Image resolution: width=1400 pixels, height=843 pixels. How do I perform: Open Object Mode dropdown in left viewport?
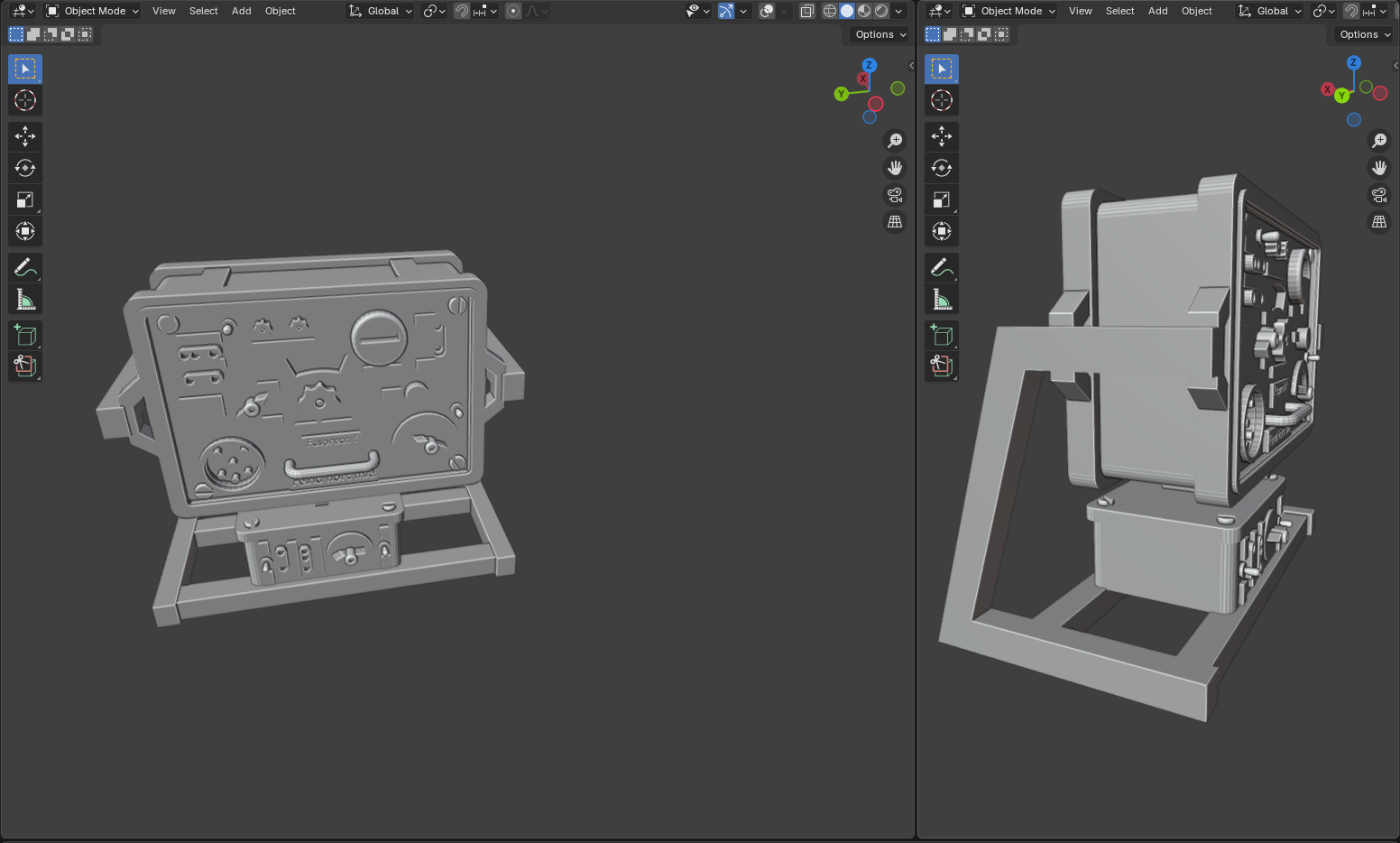(x=93, y=11)
